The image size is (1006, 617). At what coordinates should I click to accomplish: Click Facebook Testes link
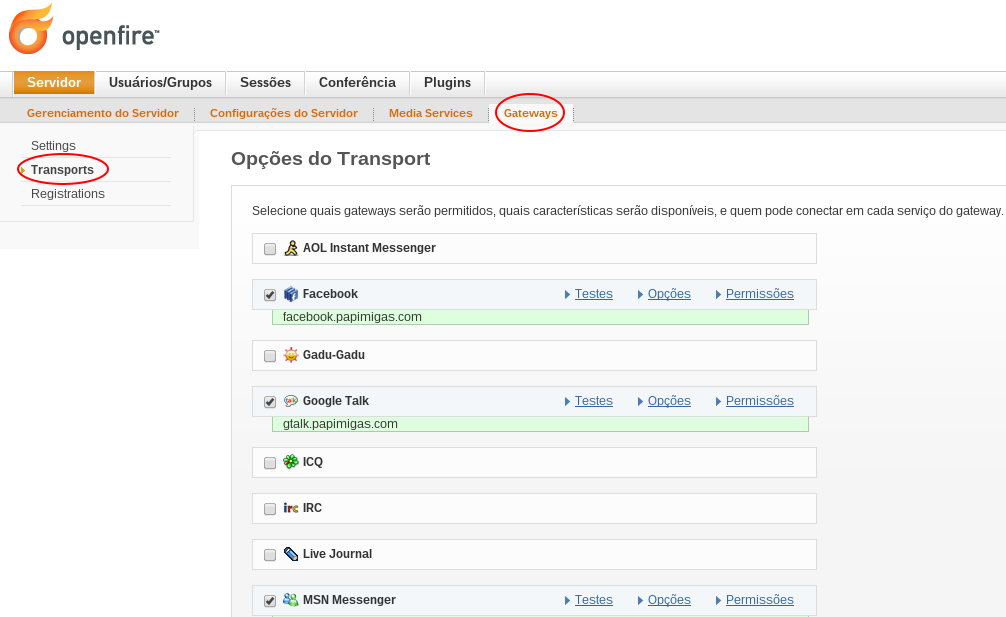(x=593, y=294)
